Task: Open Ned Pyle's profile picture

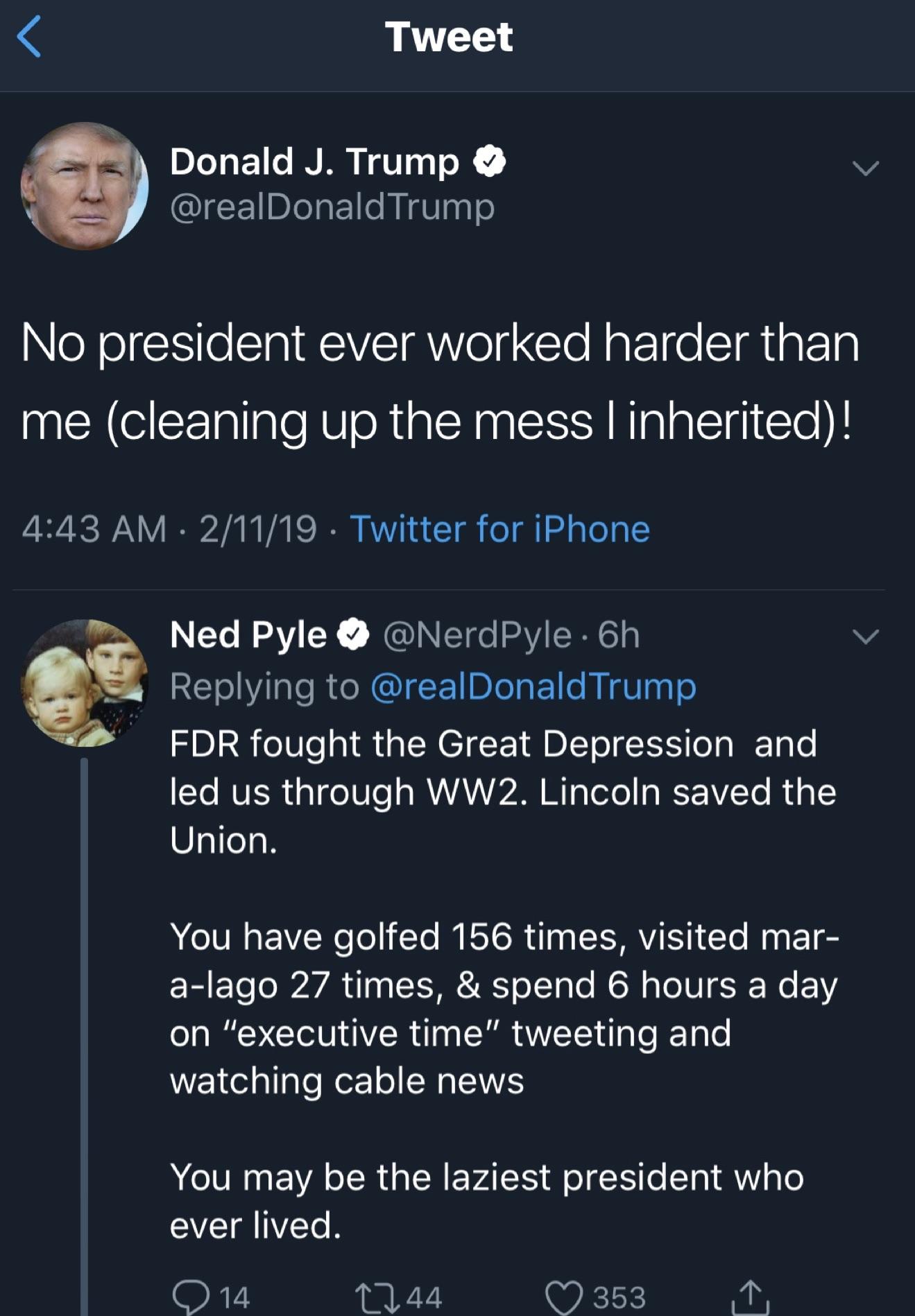Action: click(85, 683)
